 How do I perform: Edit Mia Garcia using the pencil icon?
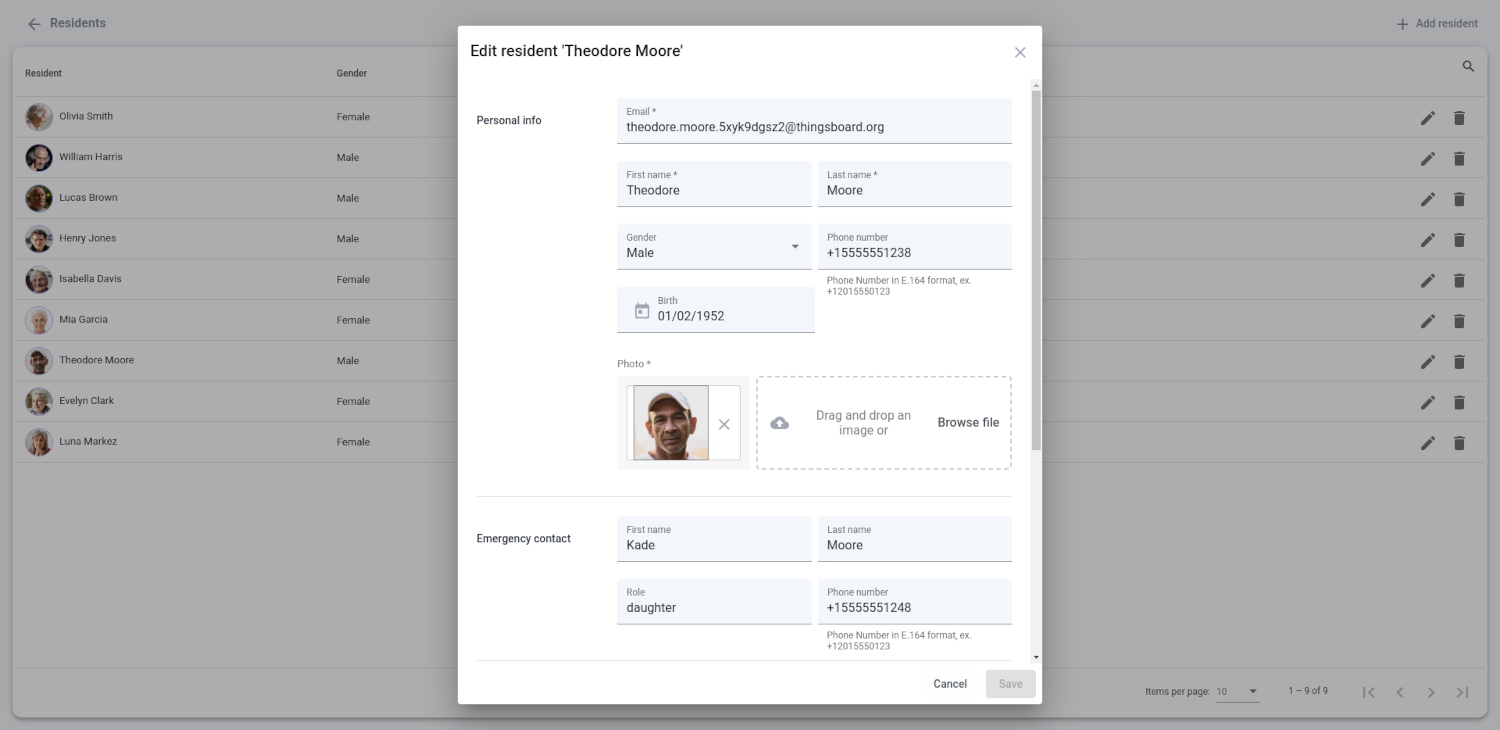tap(1428, 321)
